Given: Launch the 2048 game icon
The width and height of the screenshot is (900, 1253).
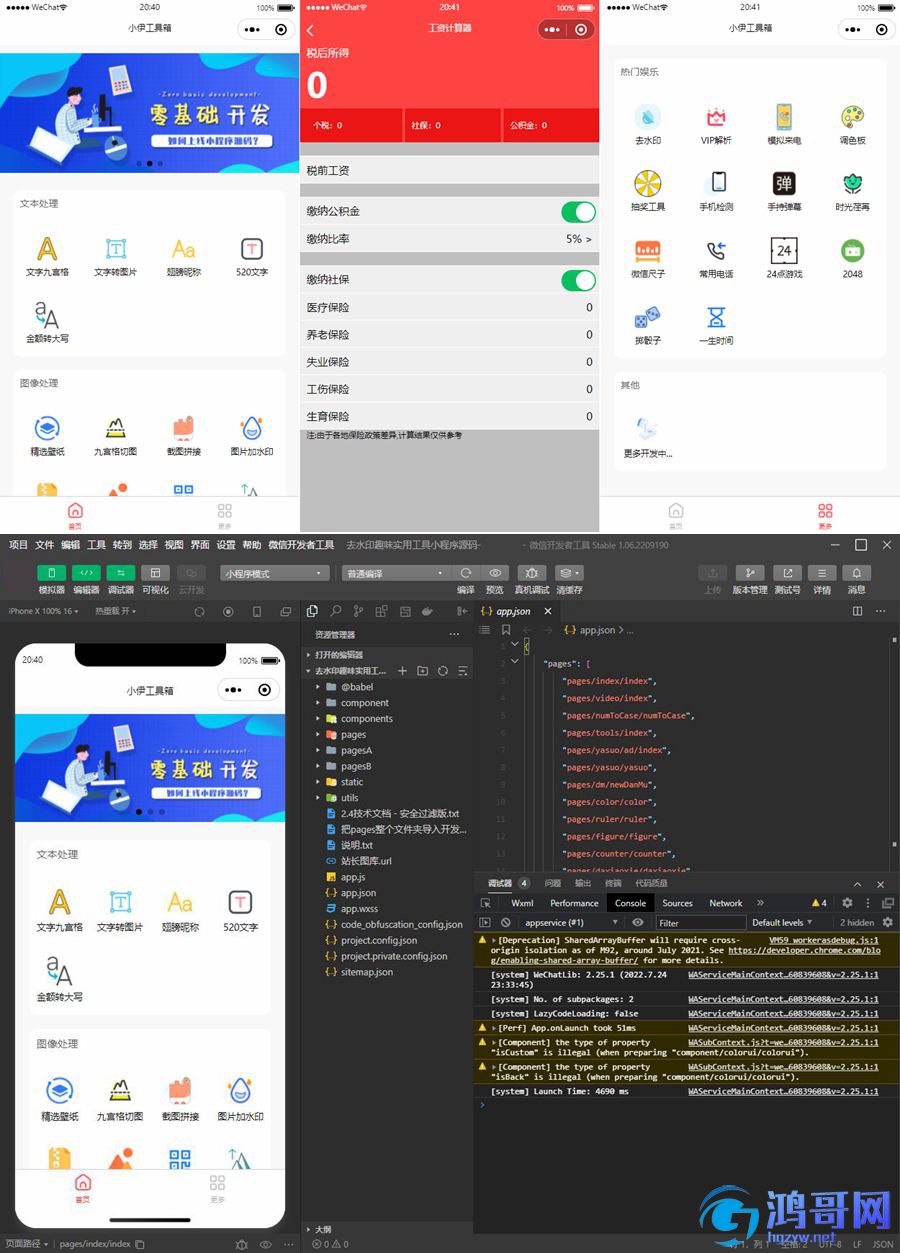Looking at the screenshot, I should [x=852, y=250].
